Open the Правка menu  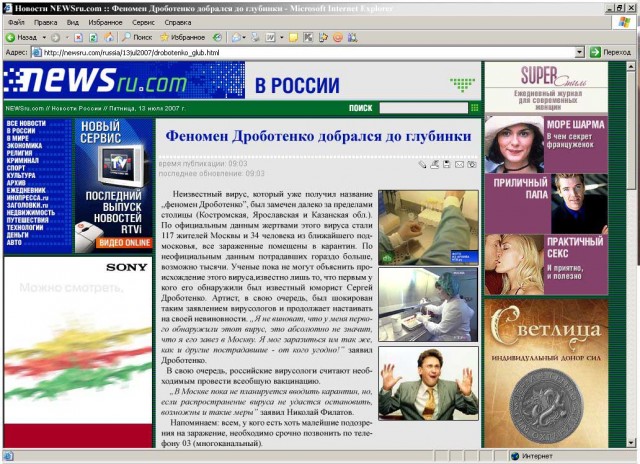point(45,22)
